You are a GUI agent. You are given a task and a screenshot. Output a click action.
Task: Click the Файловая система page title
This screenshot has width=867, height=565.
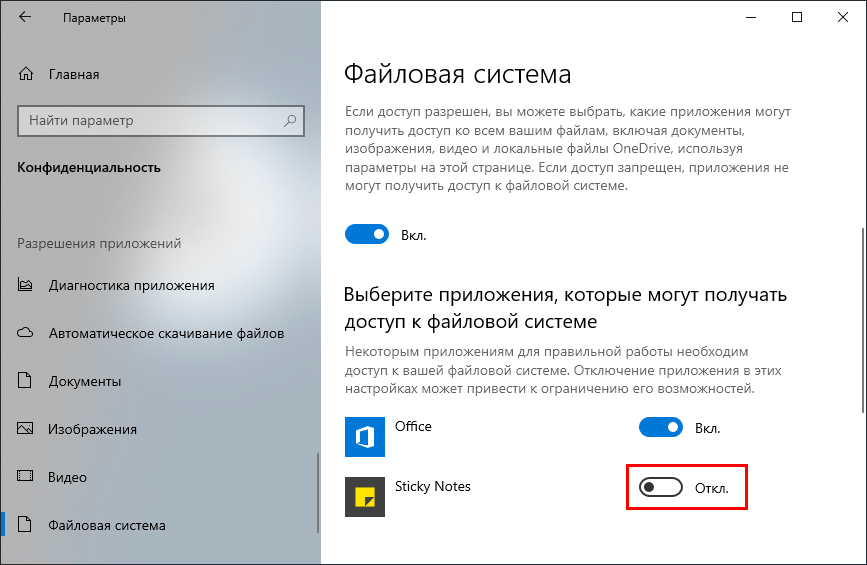tap(457, 74)
